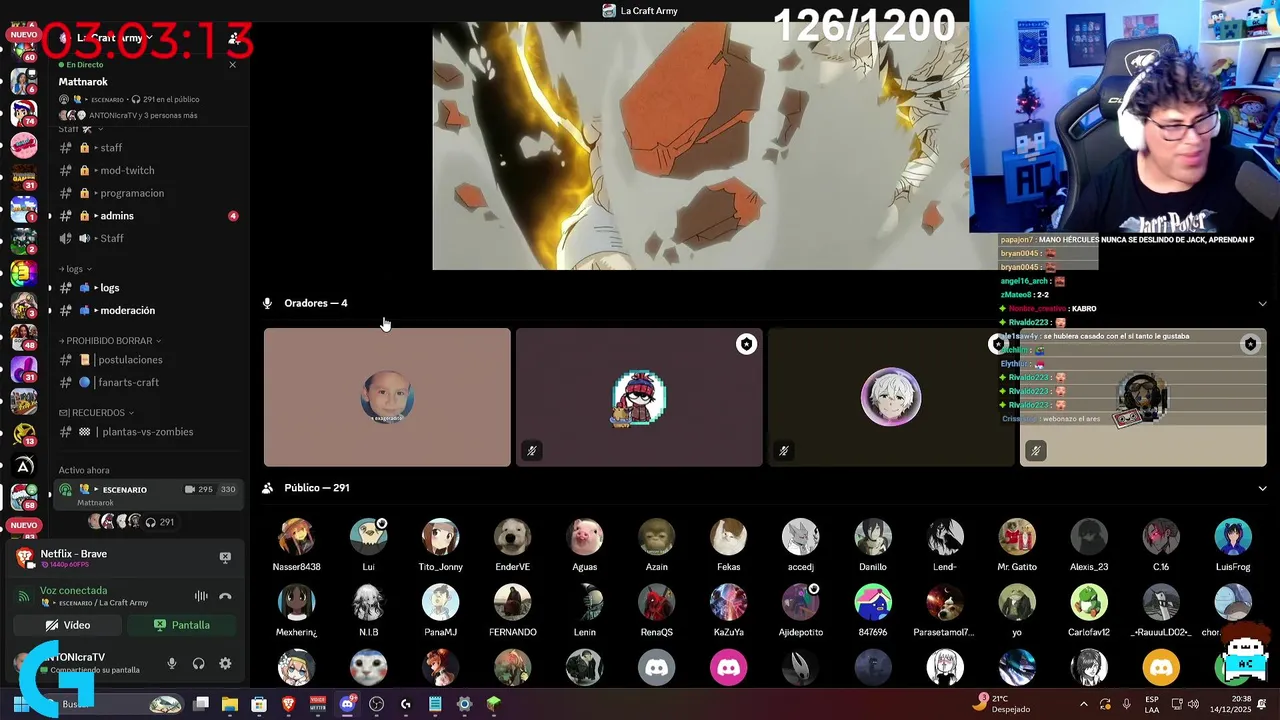Open the notification center bell icon

click(1263, 704)
